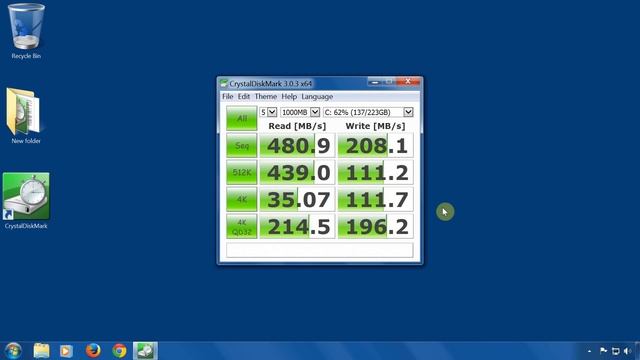Viewport: 640px width, 360px height.
Task: Launch Firefox from the taskbar
Action: [93, 350]
